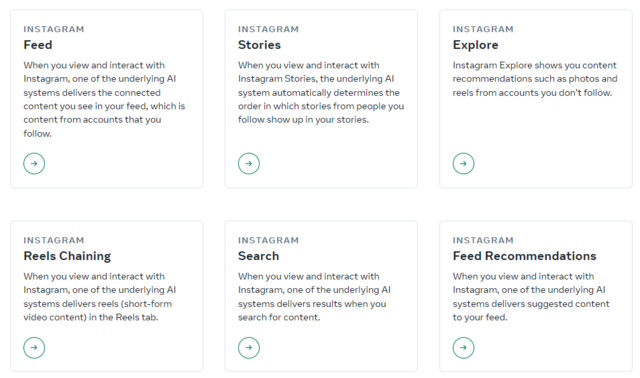The width and height of the screenshot is (640, 378).
Task: Open the Stories card arrow icon
Action: pyautogui.click(x=249, y=164)
